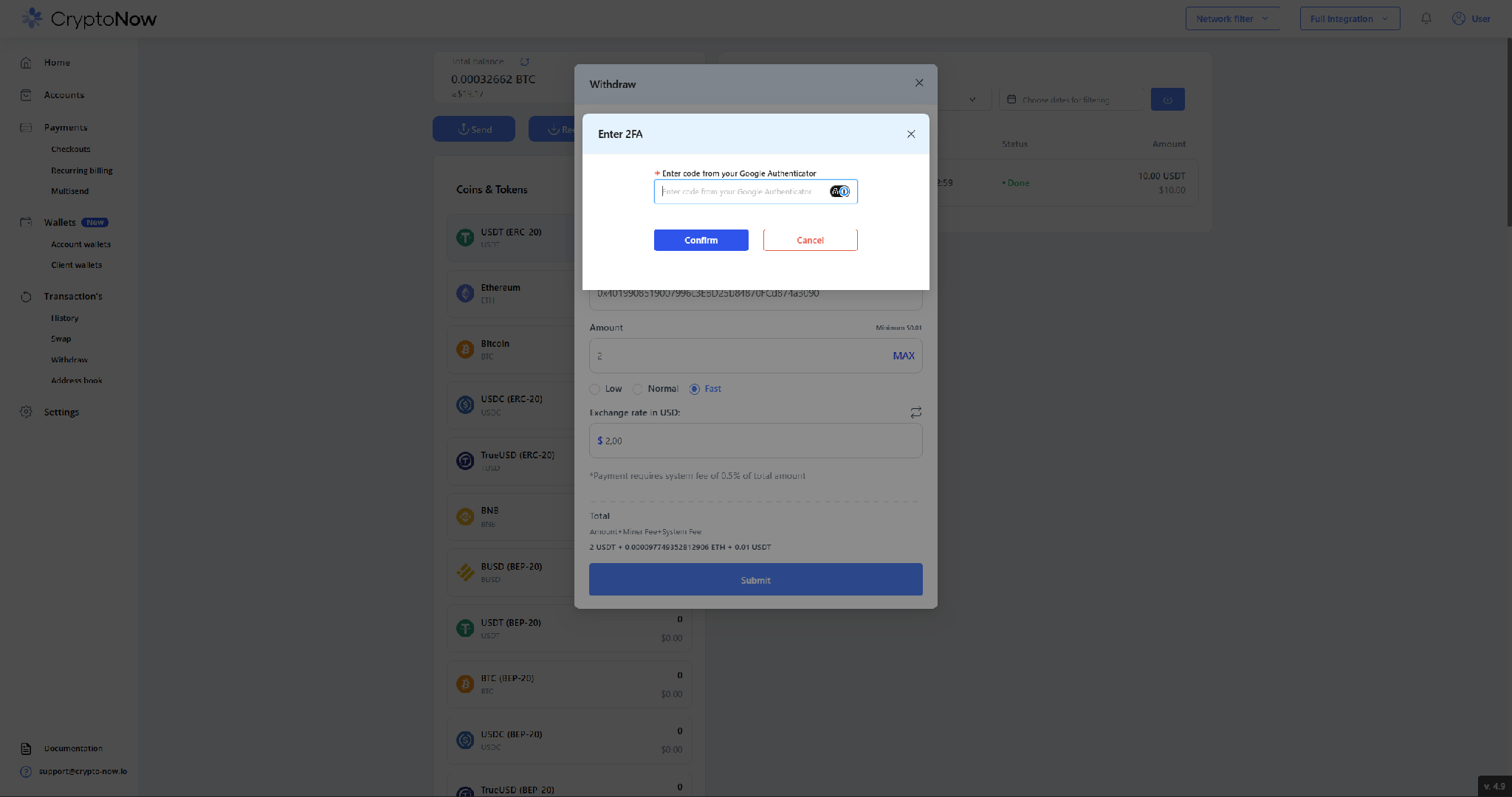Open Multisend in sidebar
Viewport: 1512px width, 797px height.
point(69,191)
